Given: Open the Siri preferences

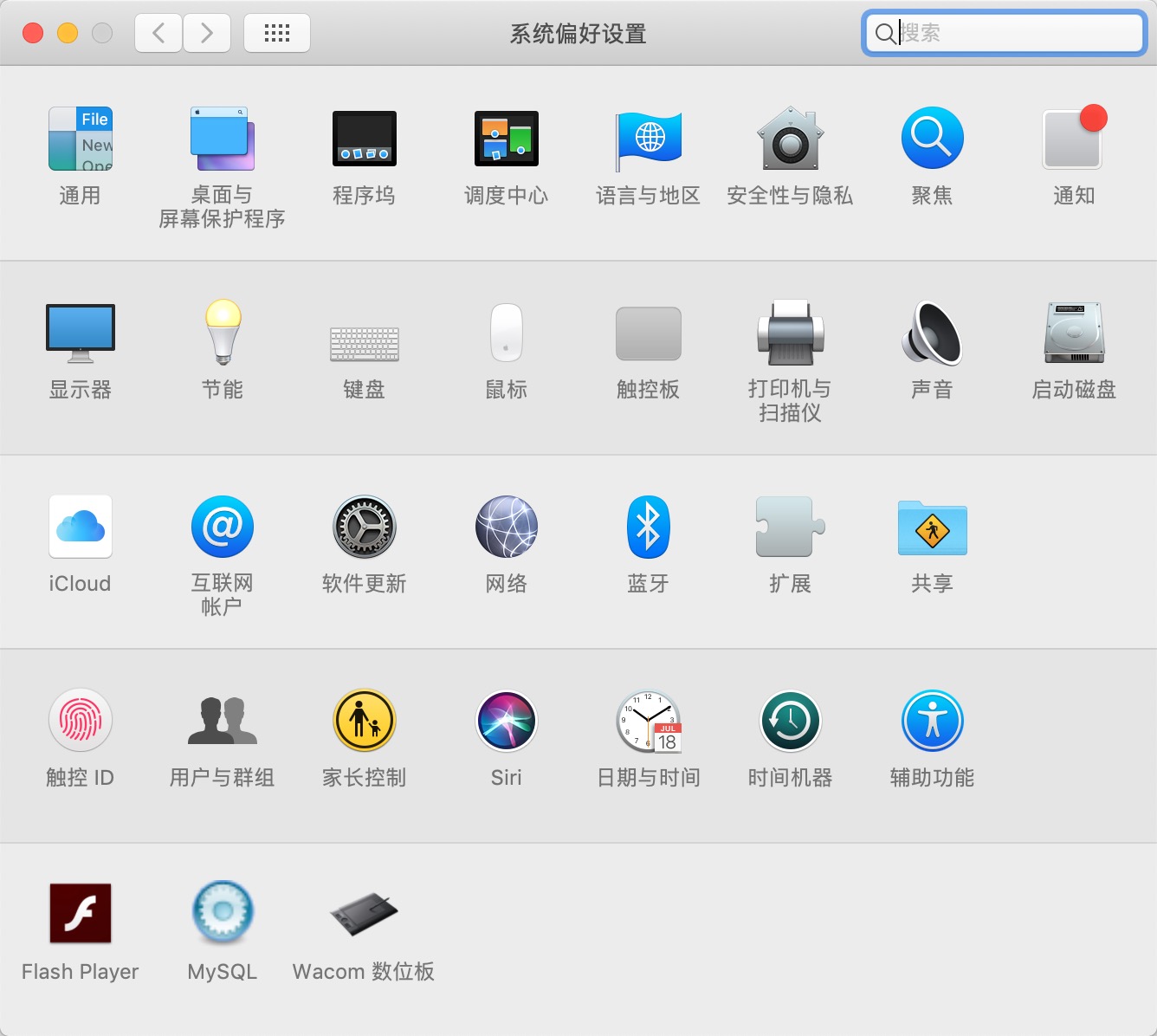Looking at the screenshot, I should (x=507, y=721).
